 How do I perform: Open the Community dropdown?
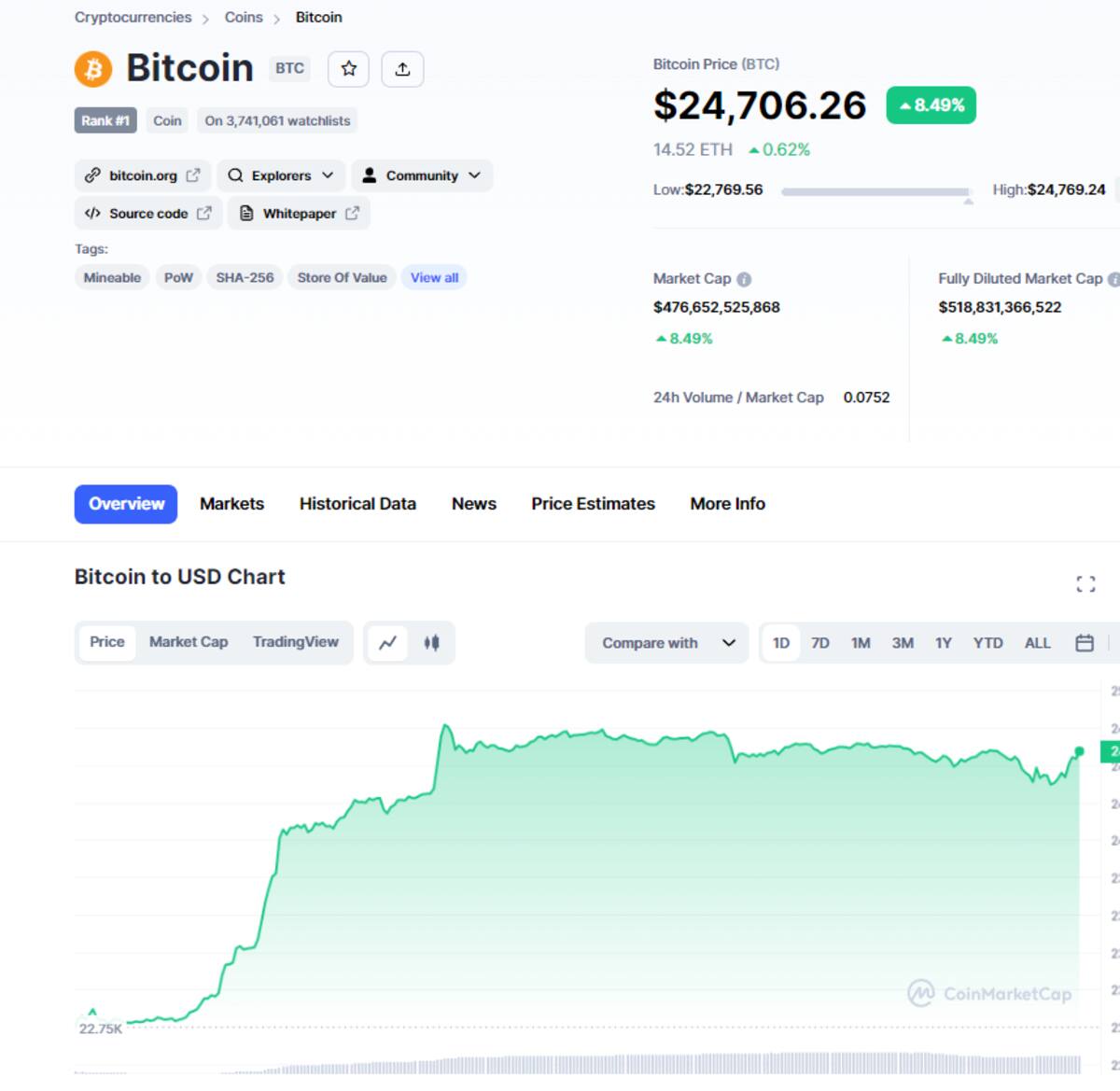[x=421, y=175]
